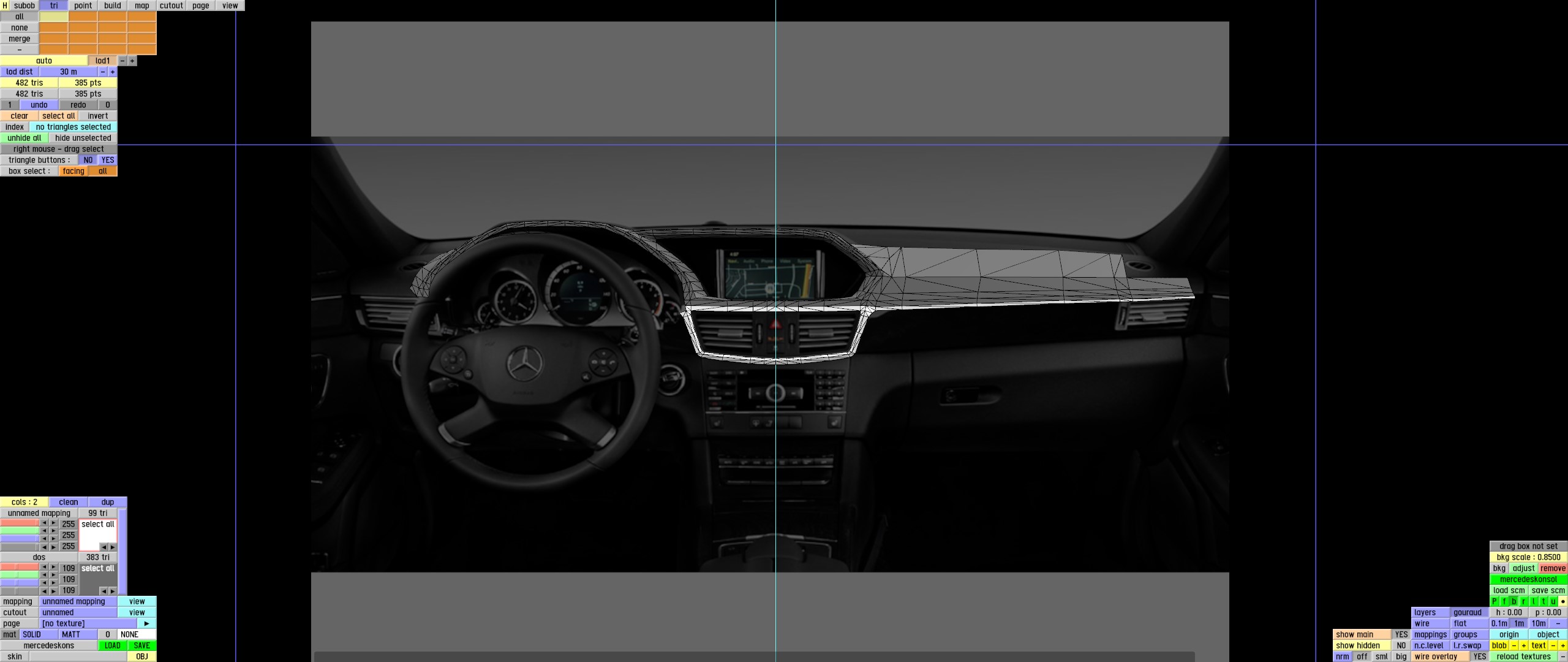Click the H button in top-left corner
Image resolution: width=1568 pixels, height=662 pixels.
coord(5,6)
